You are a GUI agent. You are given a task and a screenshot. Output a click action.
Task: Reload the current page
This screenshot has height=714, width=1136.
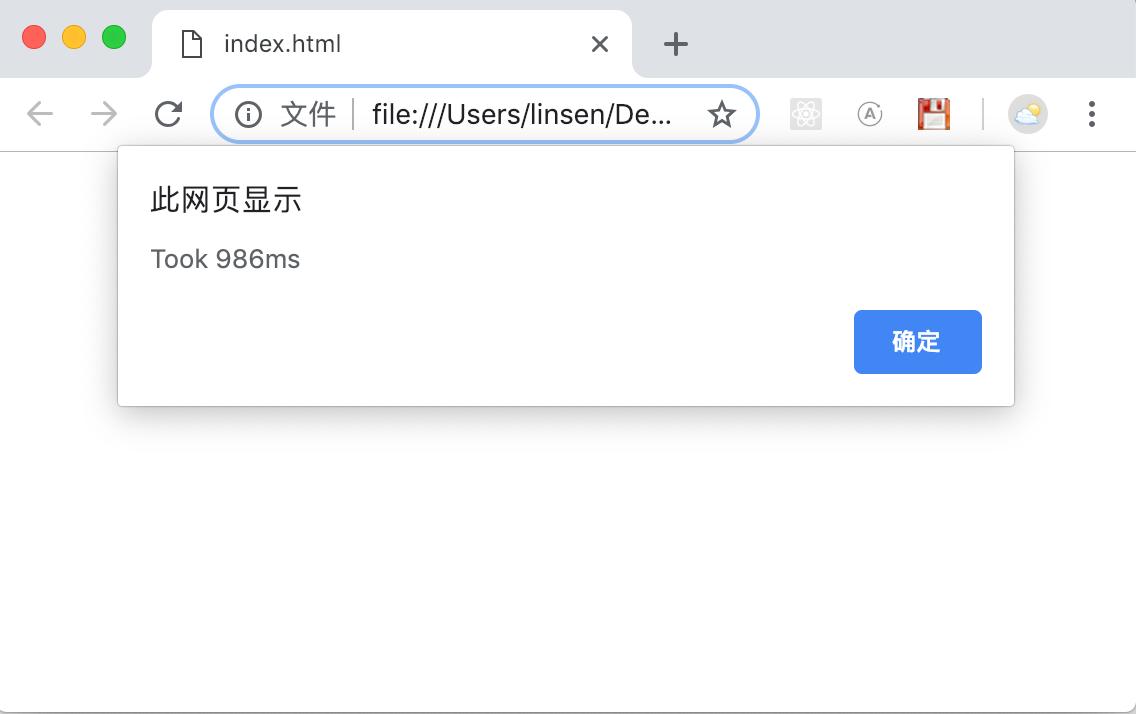(168, 113)
